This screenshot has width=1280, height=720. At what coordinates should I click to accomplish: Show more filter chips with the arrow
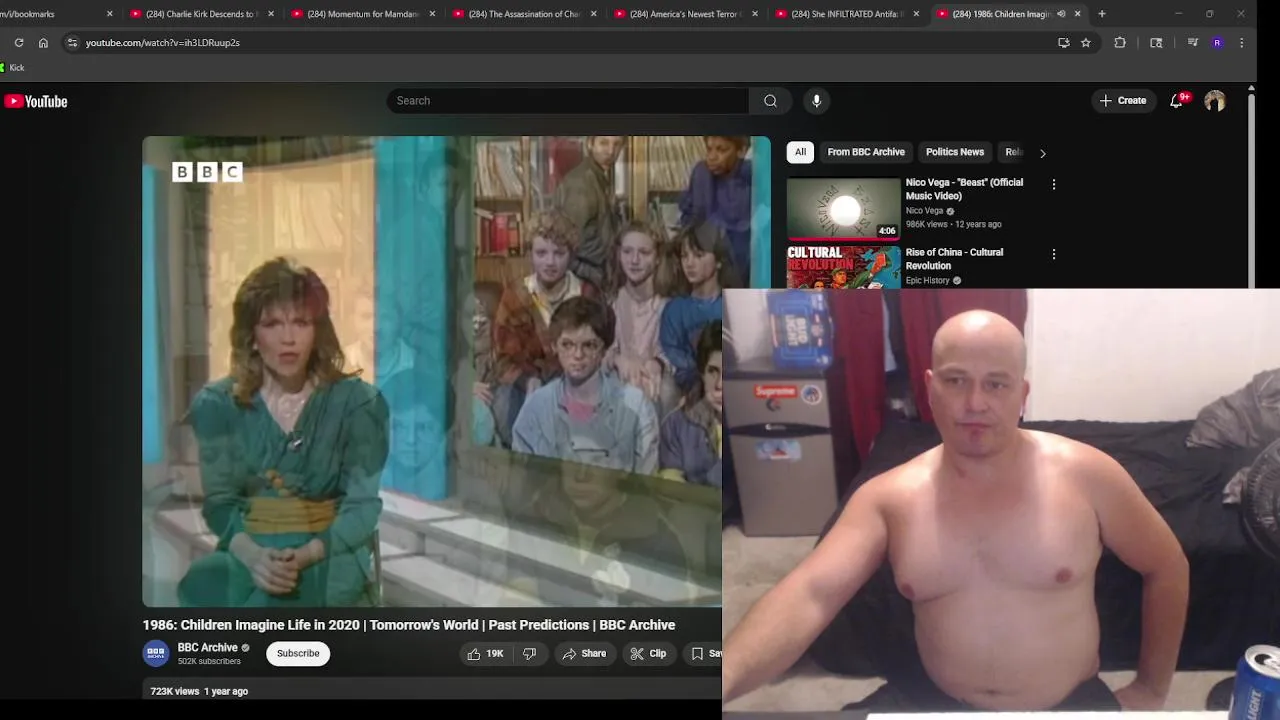click(x=1042, y=153)
